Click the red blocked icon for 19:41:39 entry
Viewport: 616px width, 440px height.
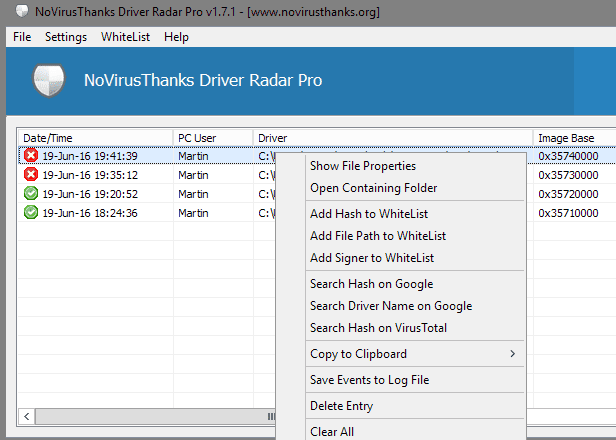pos(31,155)
